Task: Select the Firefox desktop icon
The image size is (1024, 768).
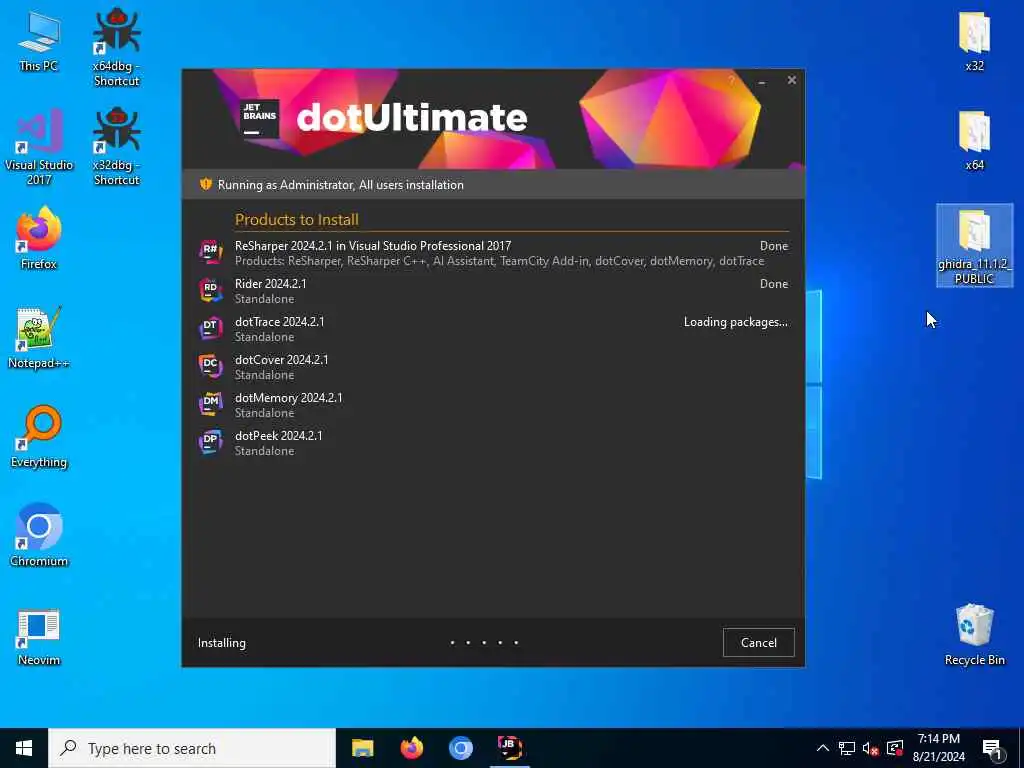Action: [39, 238]
